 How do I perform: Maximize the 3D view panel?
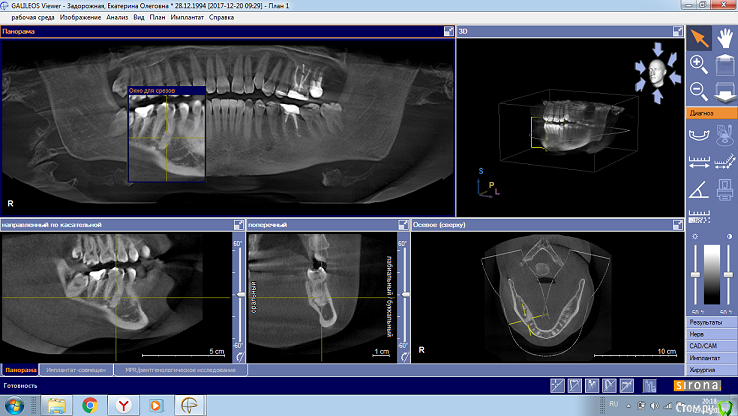click(x=676, y=32)
